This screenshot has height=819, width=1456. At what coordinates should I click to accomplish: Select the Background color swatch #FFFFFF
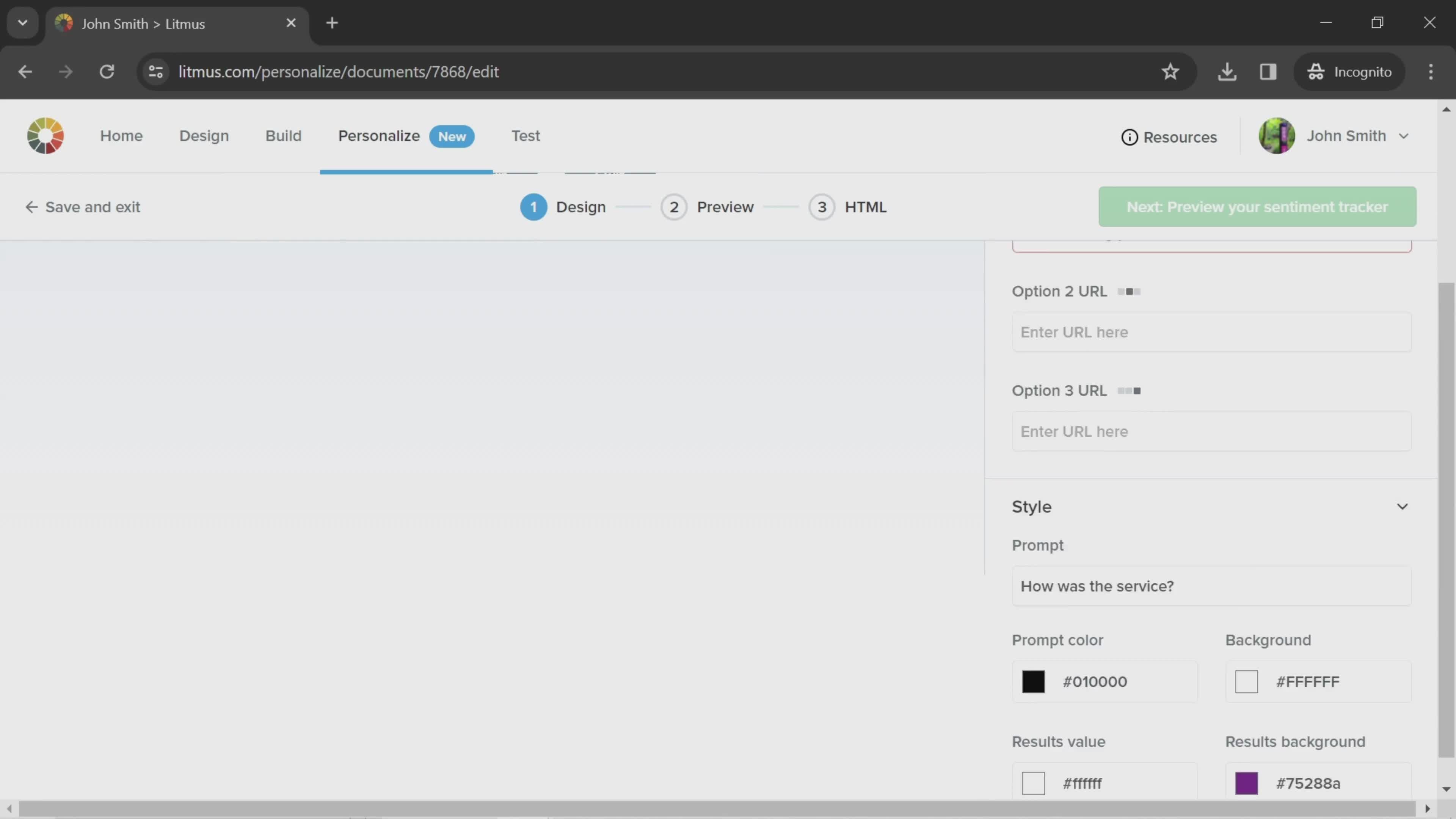point(1247,681)
